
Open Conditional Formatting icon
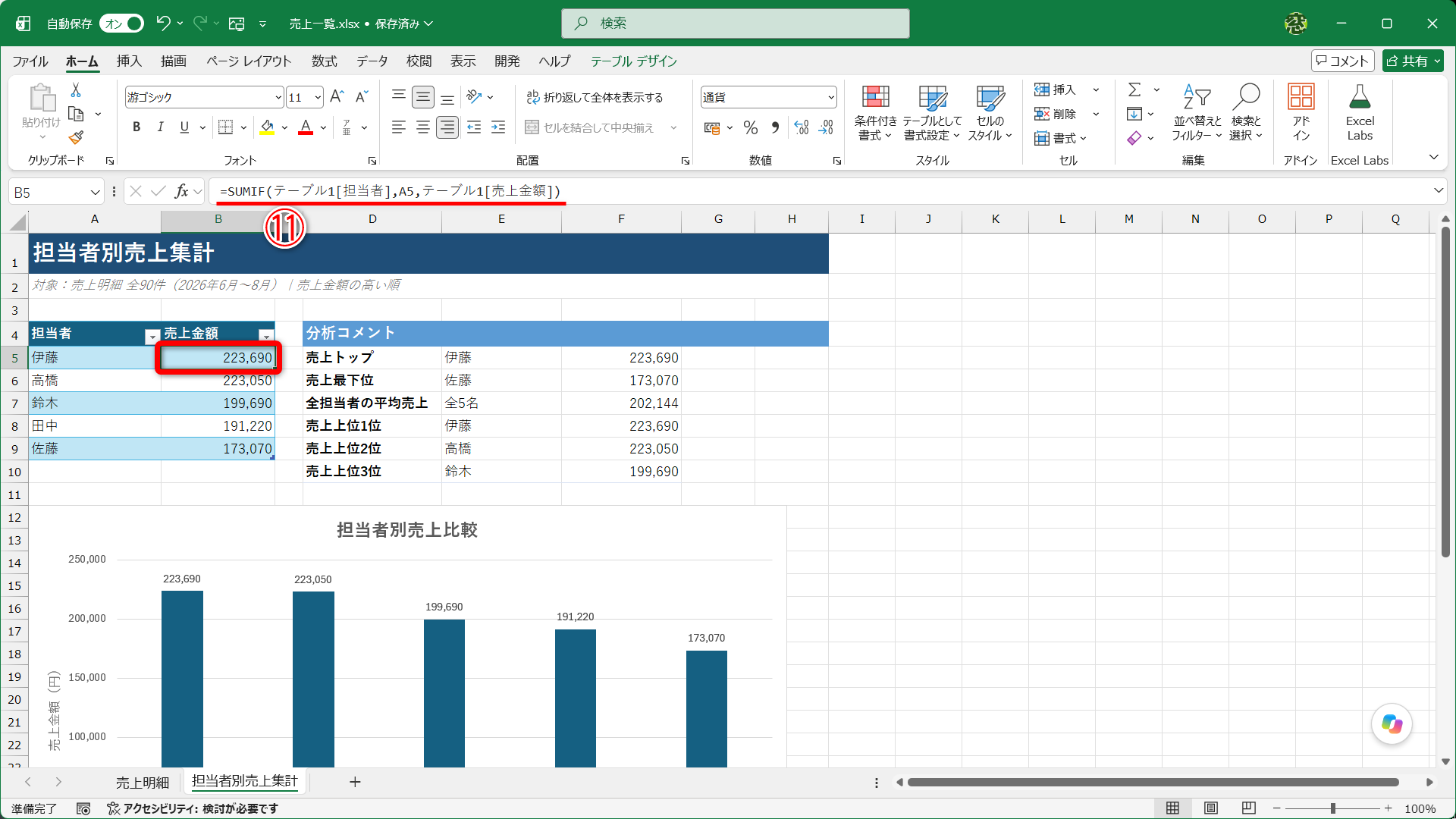[x=875, y=97]
